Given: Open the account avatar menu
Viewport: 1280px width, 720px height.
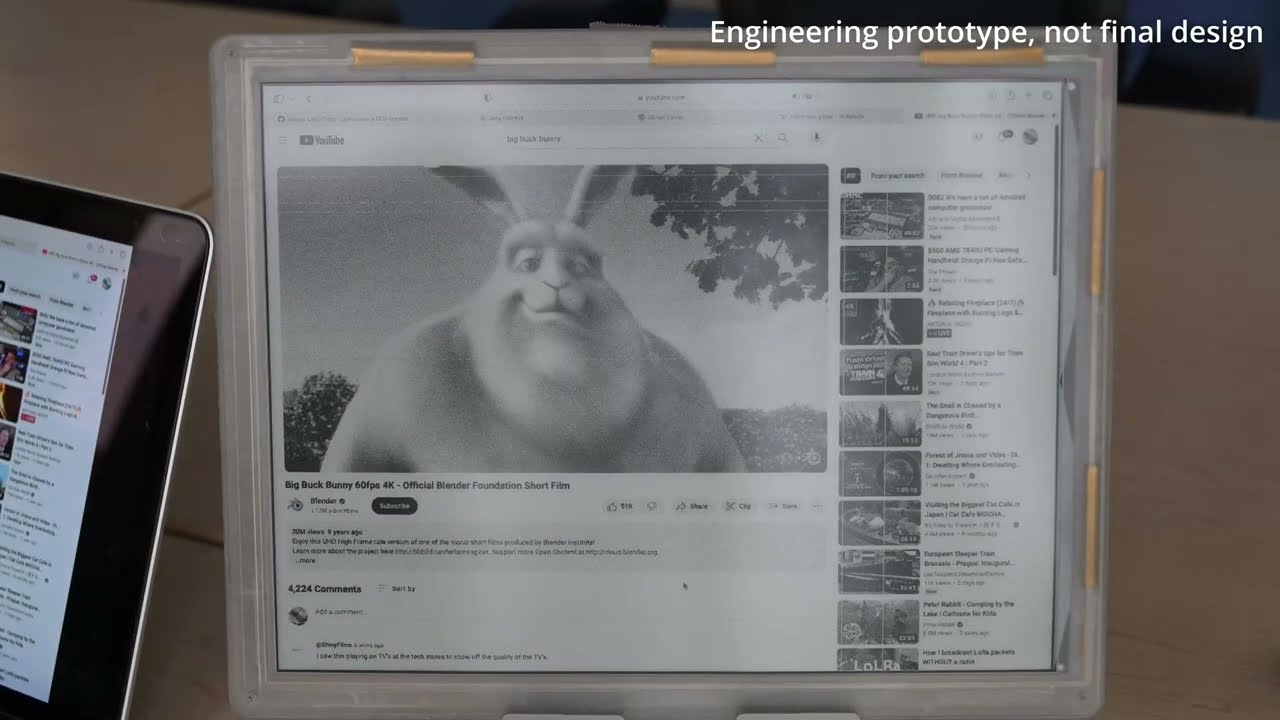Looking at the screenshot, I should tap(1030, 137).
